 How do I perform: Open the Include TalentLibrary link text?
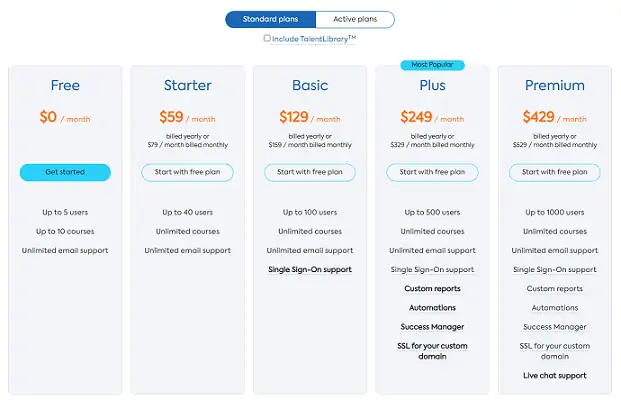(314, 39)
